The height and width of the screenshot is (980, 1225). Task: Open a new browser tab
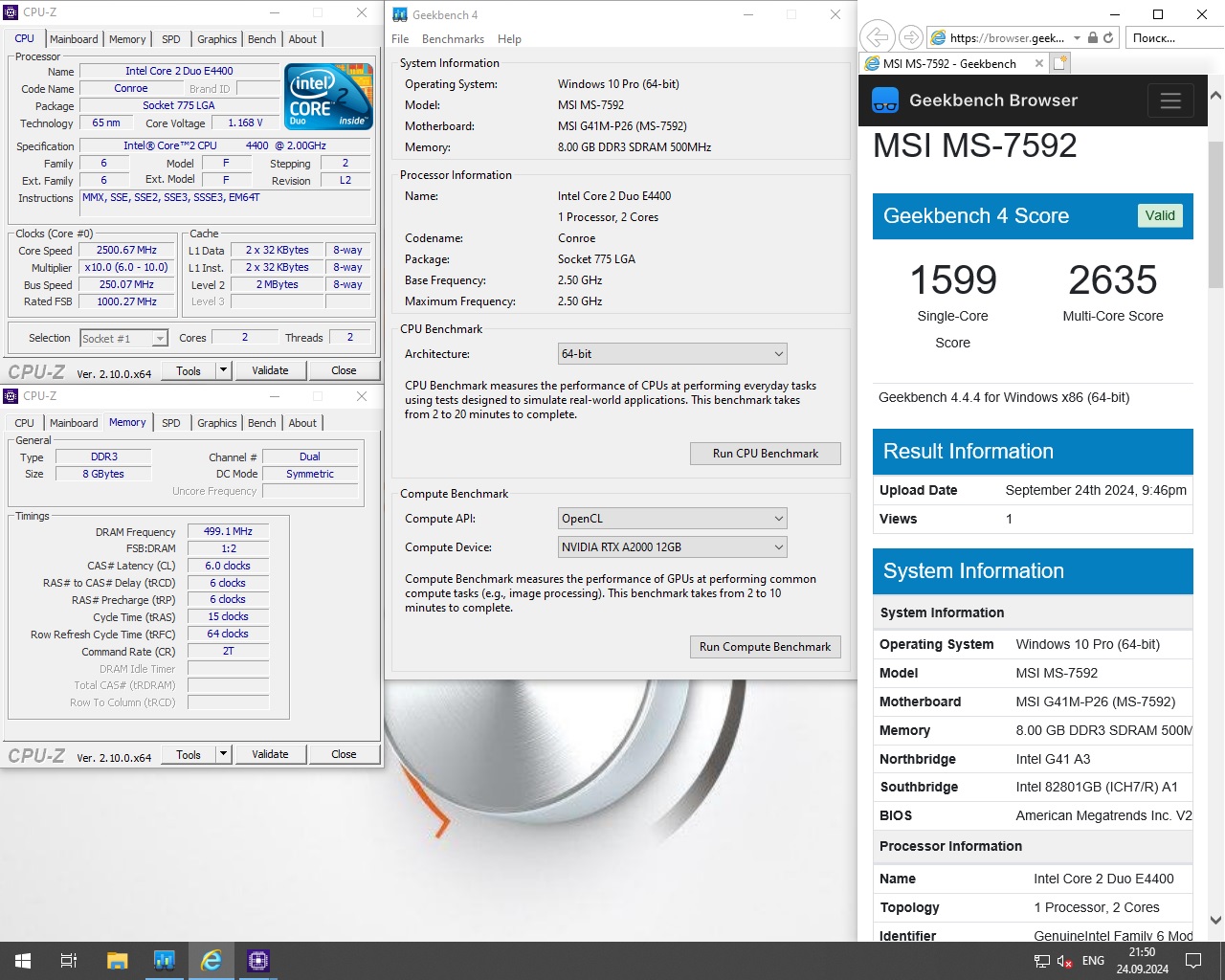click(x=1059, y=63)
